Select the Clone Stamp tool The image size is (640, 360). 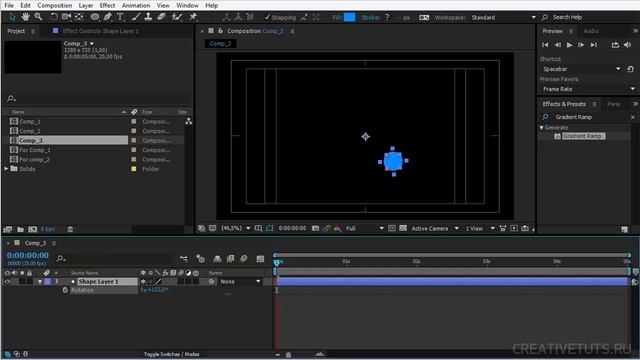149,17
